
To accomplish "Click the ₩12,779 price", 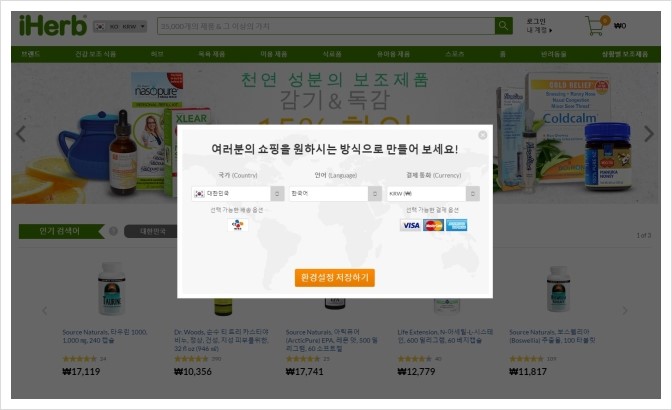I will 416,371.
